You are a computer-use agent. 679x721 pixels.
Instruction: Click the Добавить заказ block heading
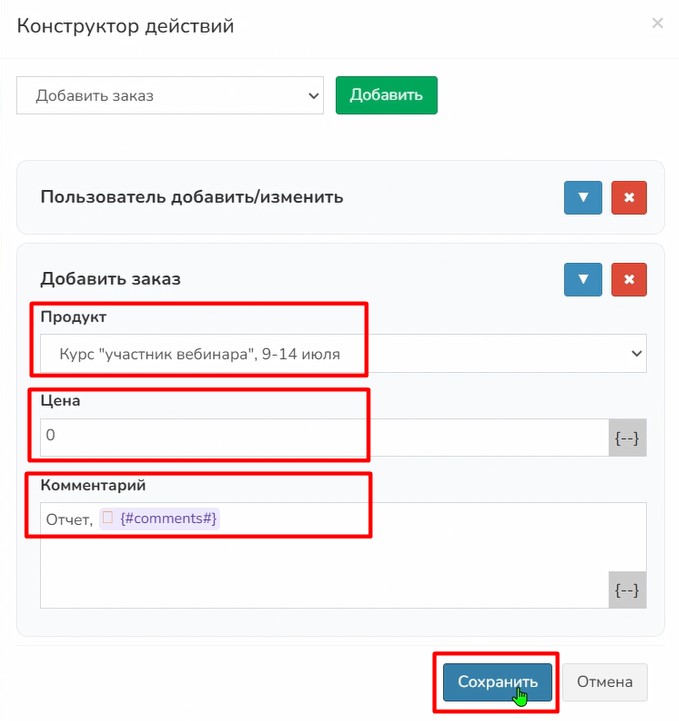[x=110, y=279]
